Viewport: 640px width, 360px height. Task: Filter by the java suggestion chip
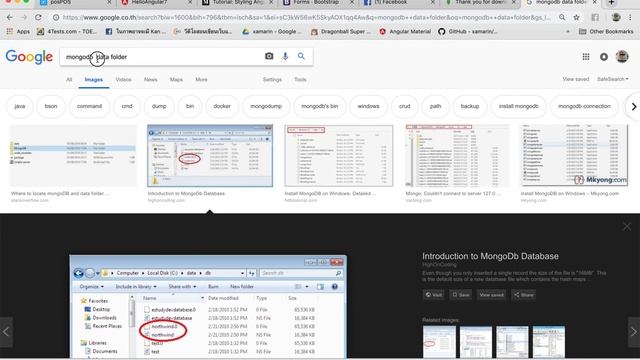(20, 106)
